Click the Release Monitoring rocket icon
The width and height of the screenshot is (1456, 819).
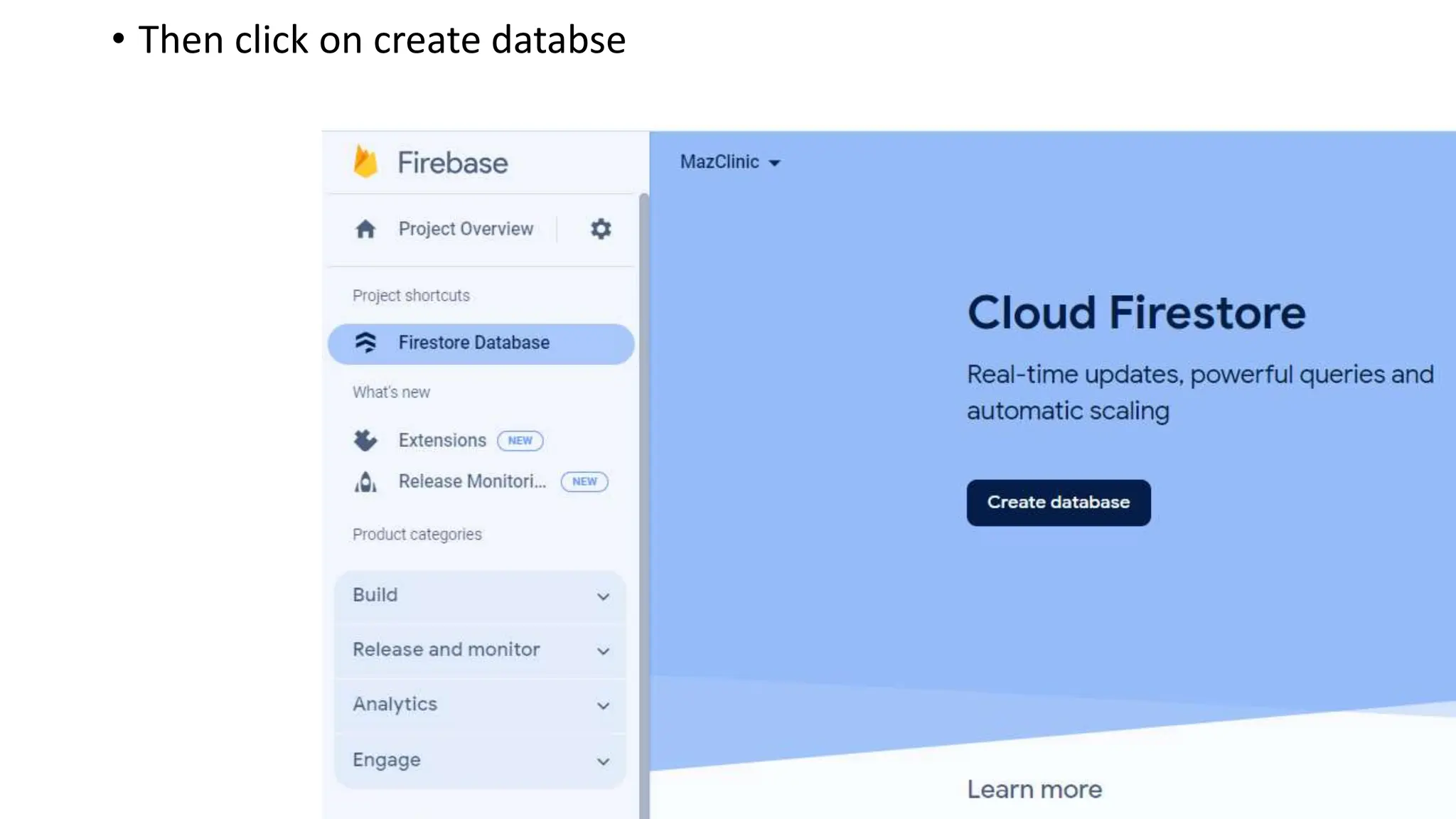click(x=365, y=482)
